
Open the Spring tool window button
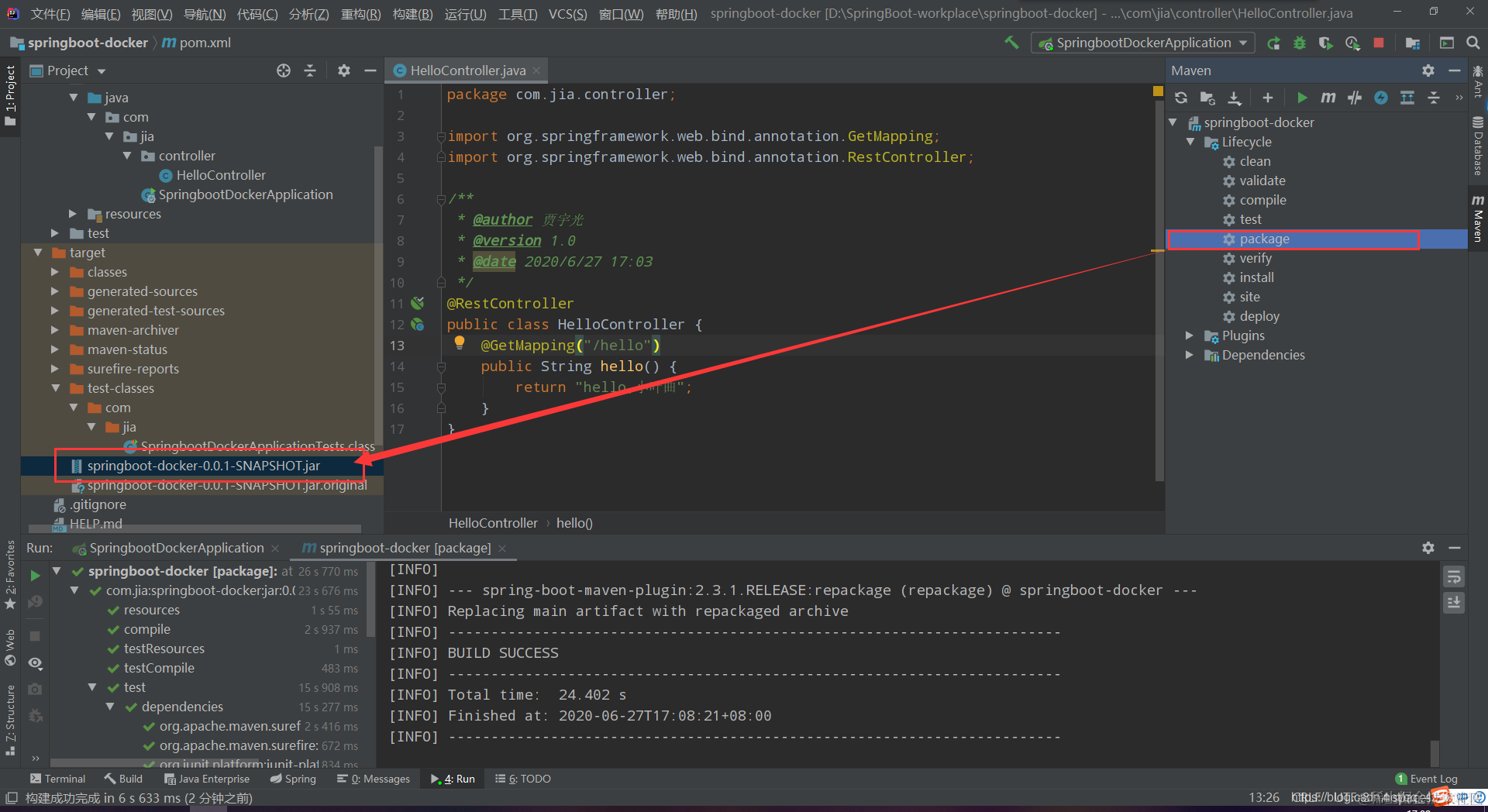pyautogui.click(x=293, y=779)
